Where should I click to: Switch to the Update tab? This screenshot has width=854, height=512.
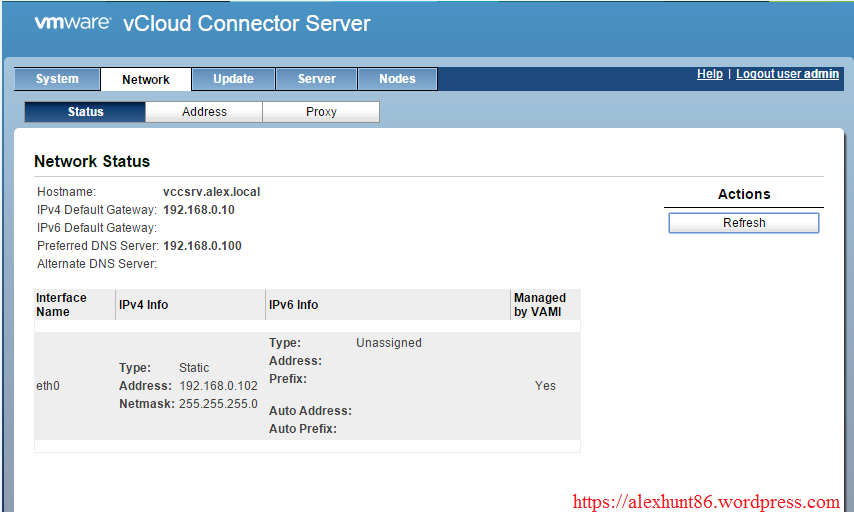pyautogui.click(x=233, y=79)
